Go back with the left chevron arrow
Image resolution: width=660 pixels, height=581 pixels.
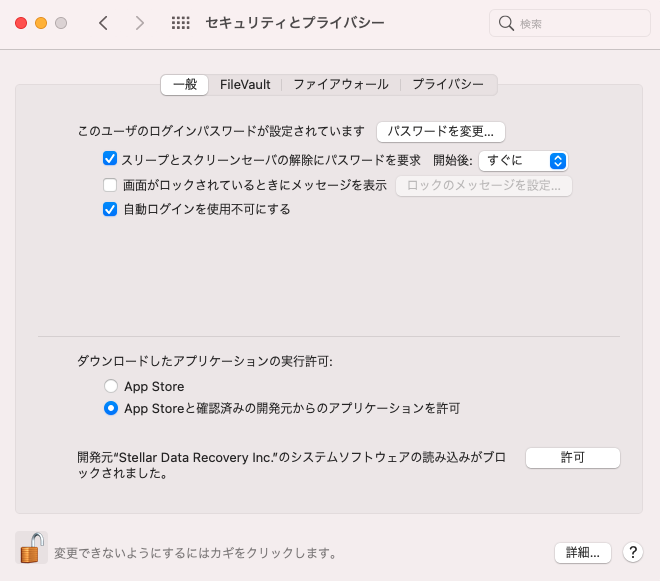[x=104, y=23]
